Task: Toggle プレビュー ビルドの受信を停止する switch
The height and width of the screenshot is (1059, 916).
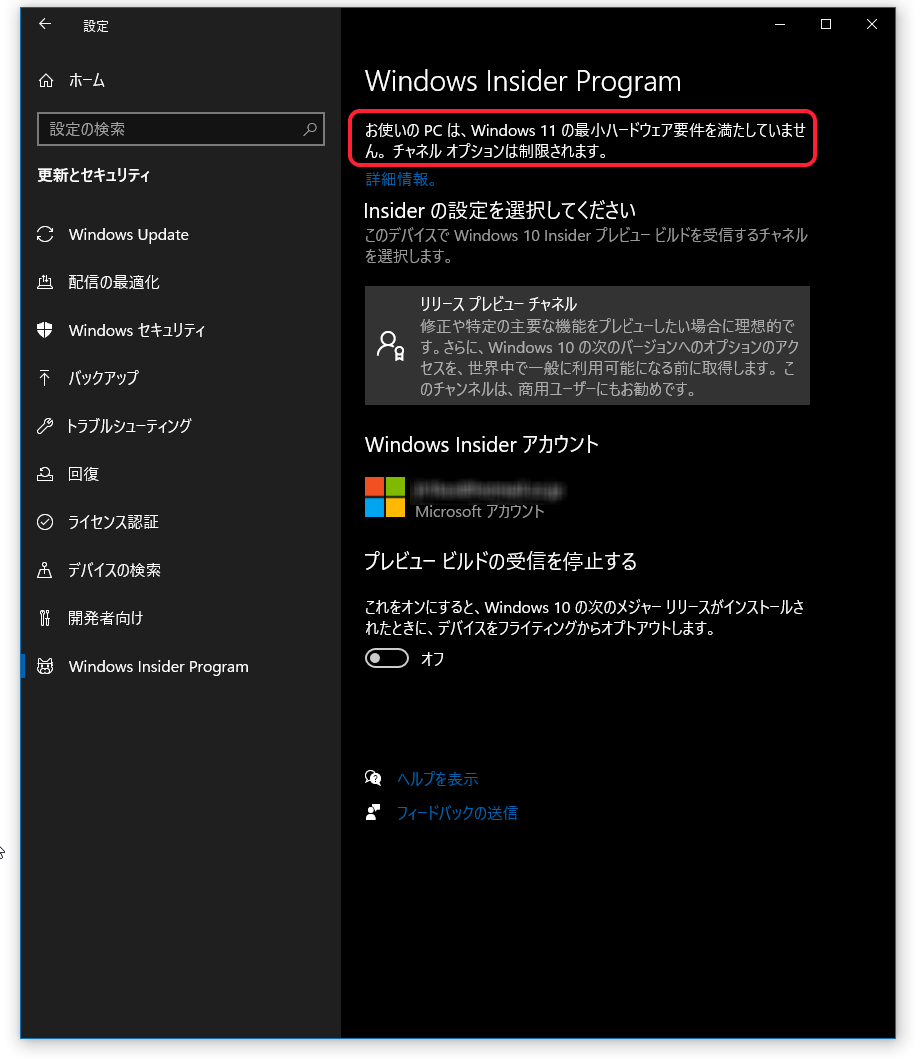Action: click(387, 658)
